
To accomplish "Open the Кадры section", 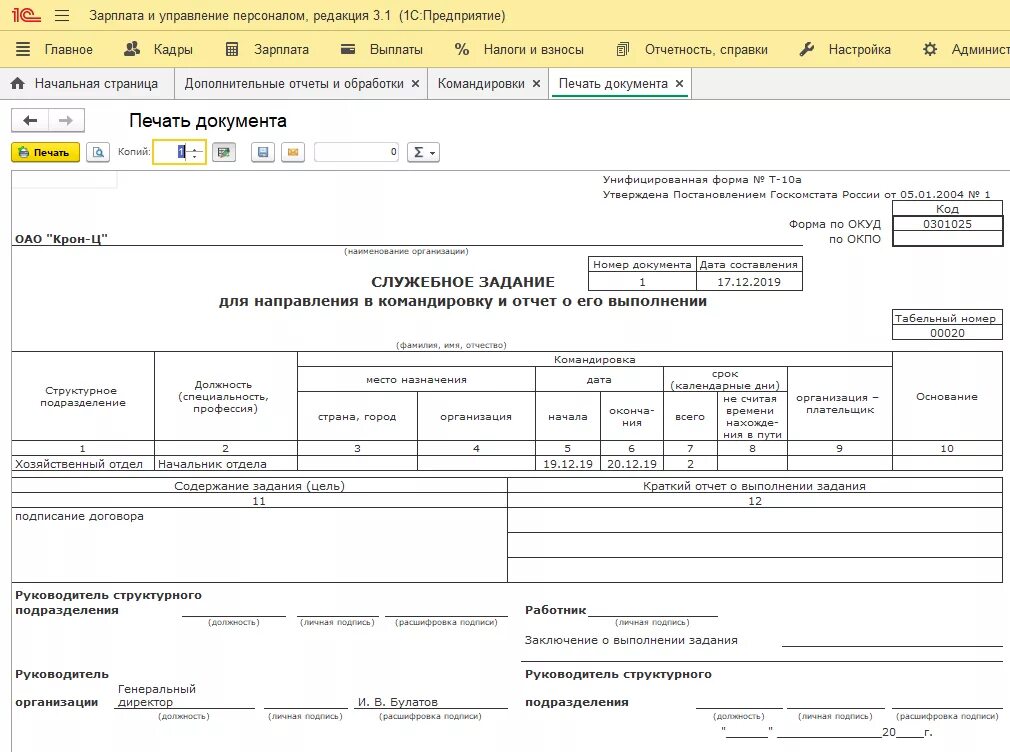I will click(158, 49).
